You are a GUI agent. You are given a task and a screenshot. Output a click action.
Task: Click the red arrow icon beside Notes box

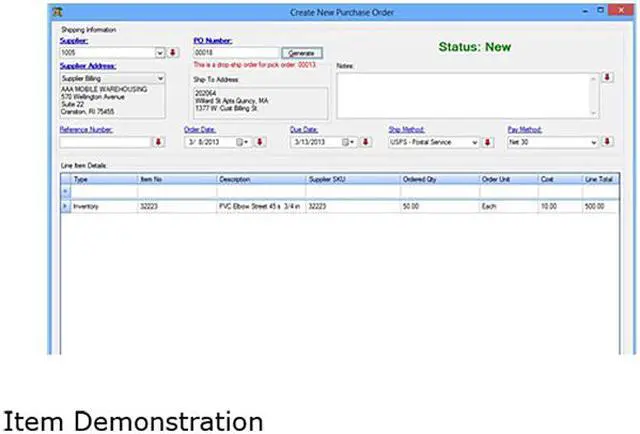[607, 77]
